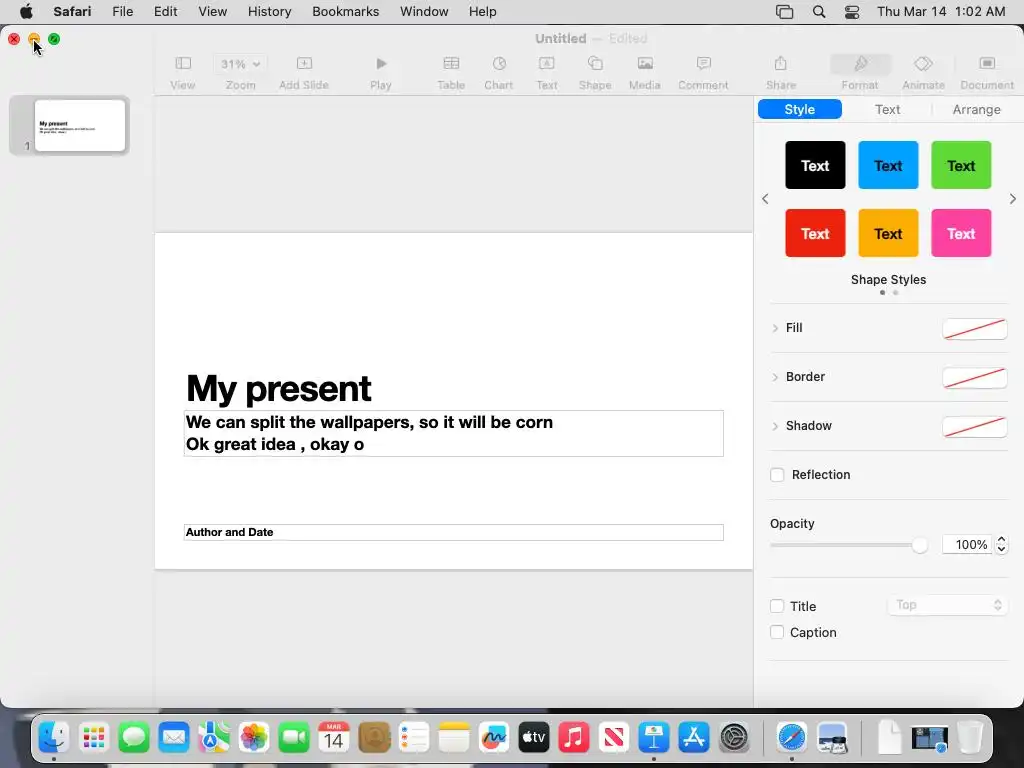Open the Media toolbar button
This screenshot has width=1024, height=768.
click(645, 72)
